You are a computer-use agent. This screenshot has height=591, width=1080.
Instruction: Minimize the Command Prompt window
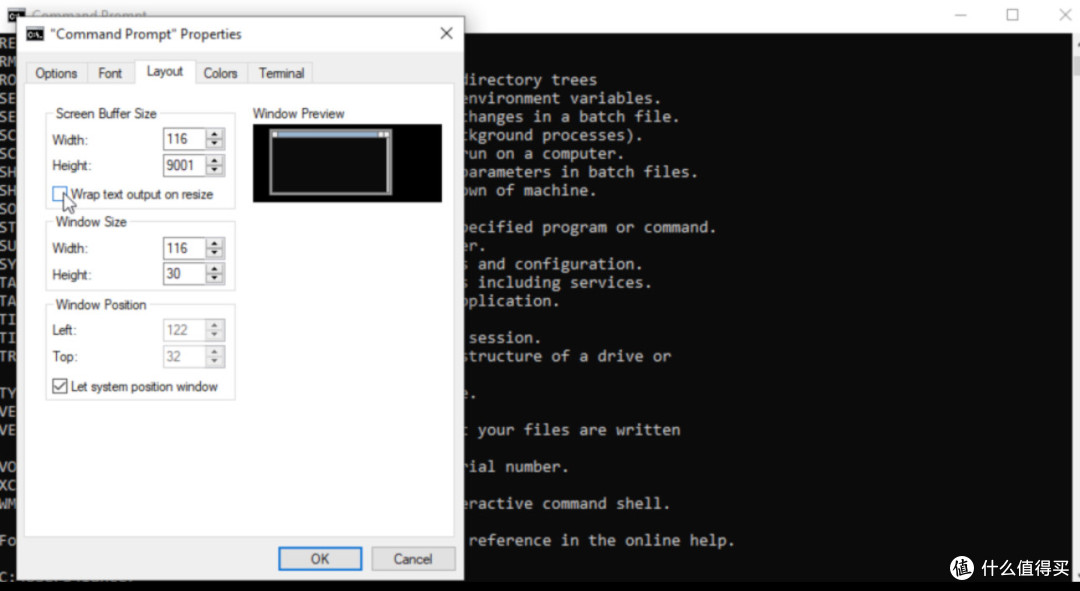pos(961,14)
